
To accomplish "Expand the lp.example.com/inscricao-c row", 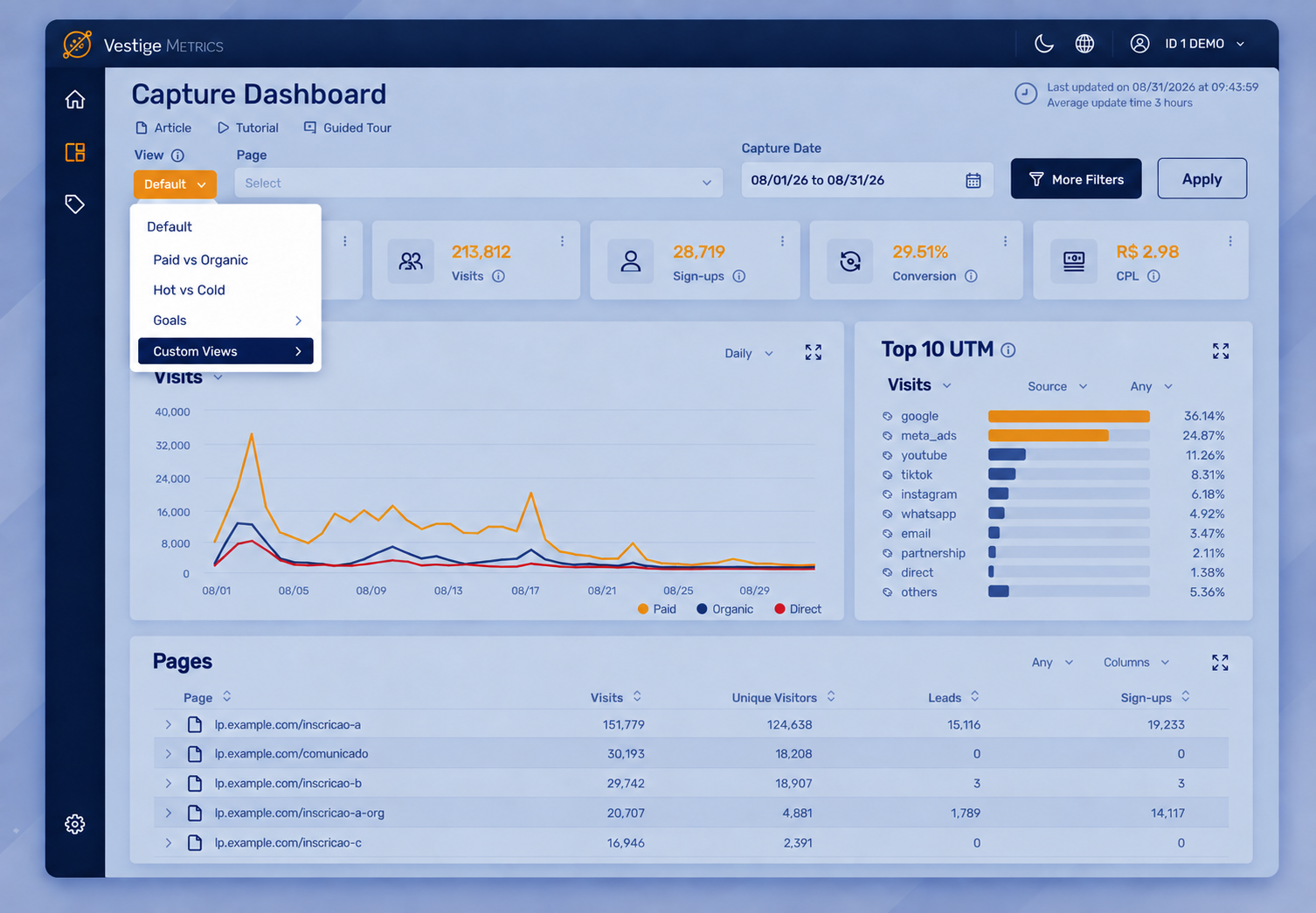I will pyautogui.click(x=169, y=843).
